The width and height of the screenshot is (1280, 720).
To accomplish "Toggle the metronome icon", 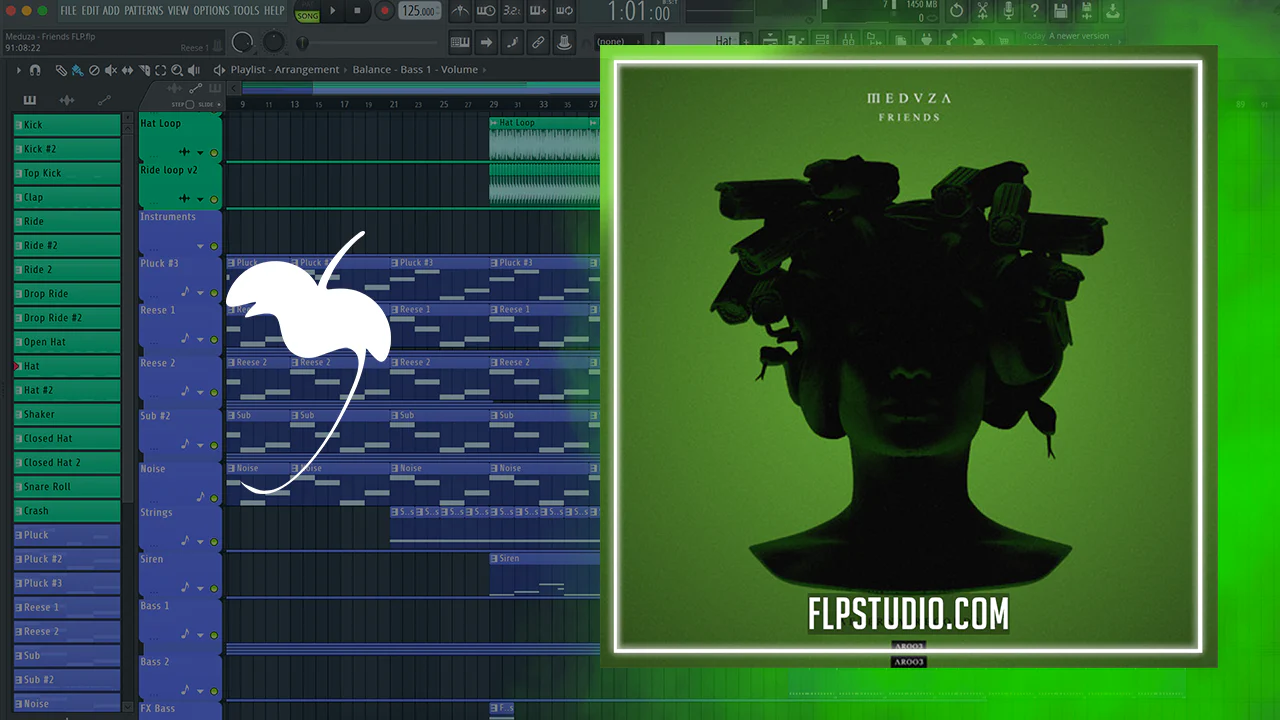I will tap(459, 11).
